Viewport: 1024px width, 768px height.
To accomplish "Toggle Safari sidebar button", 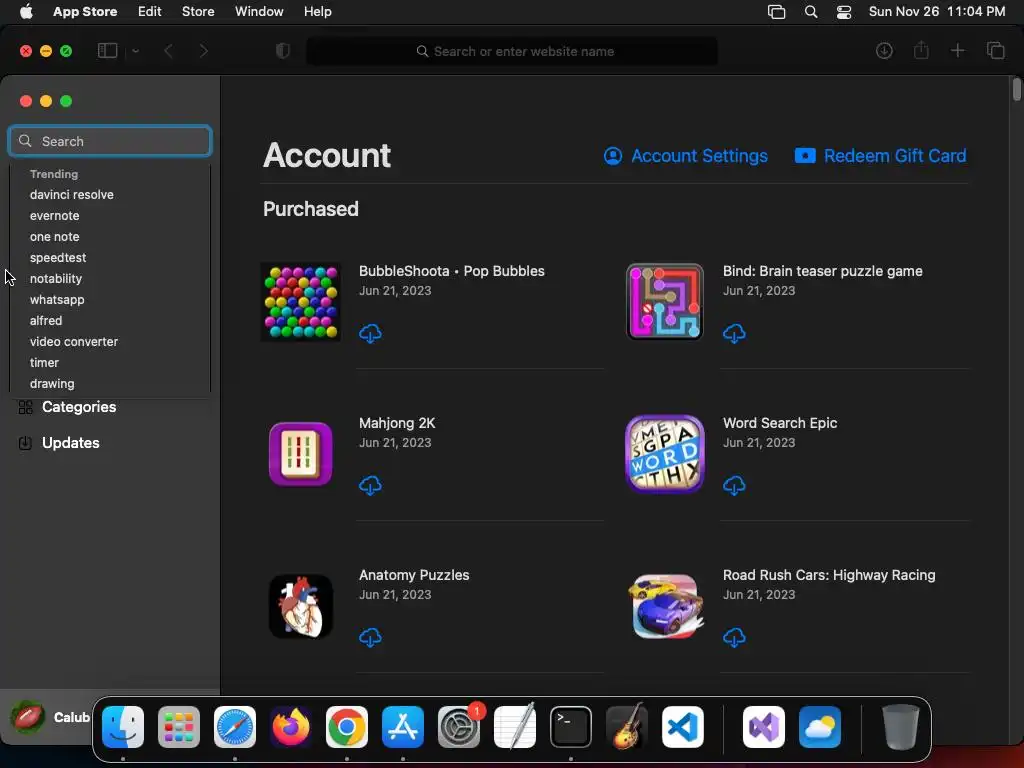I will [107, 50].
